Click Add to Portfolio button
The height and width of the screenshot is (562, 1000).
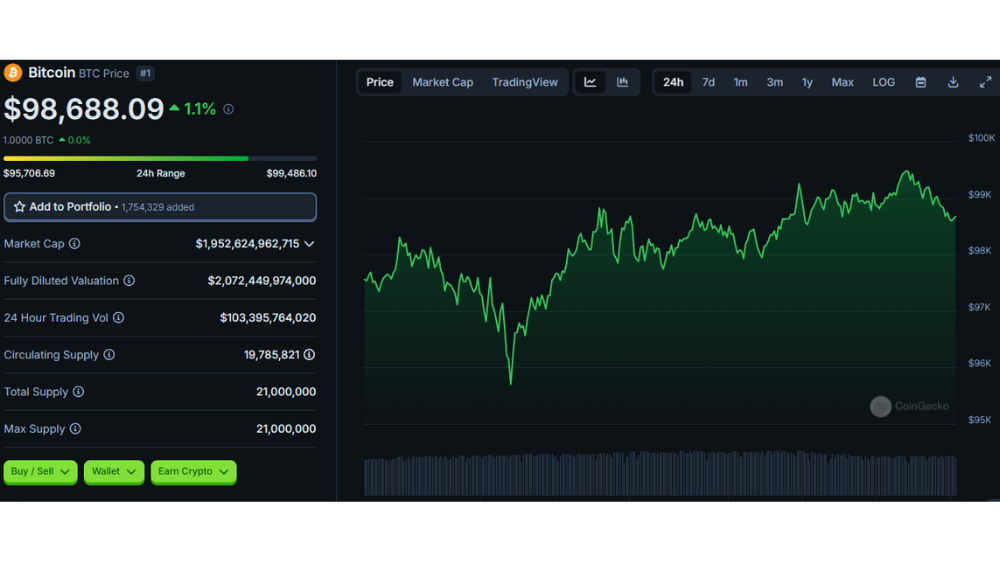[160, 207]
